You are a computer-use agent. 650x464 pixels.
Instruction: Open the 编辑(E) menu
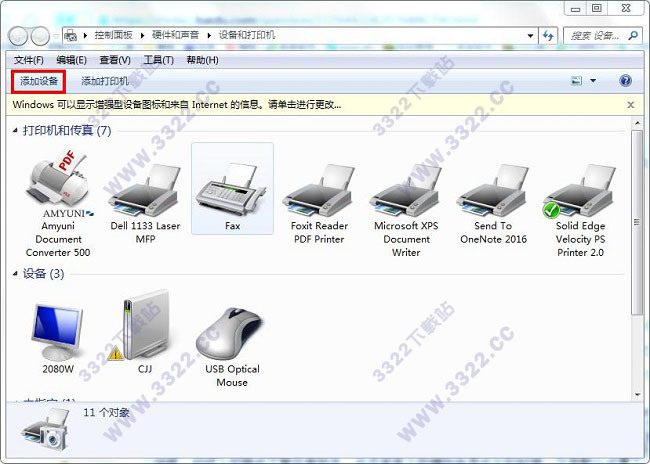coord(71,60)
